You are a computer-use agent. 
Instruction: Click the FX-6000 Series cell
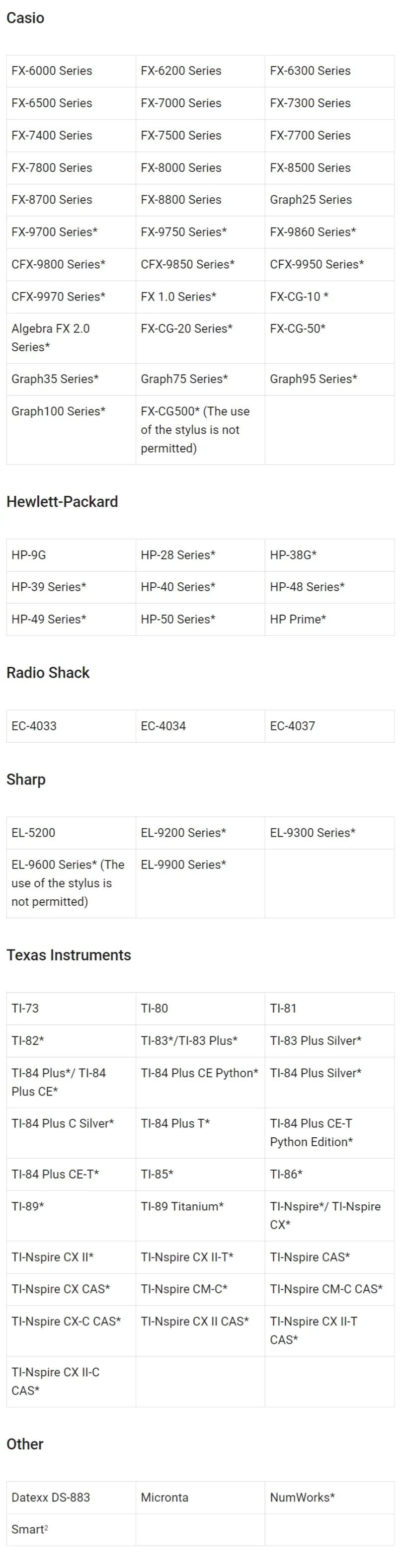[x=71, y=71]
